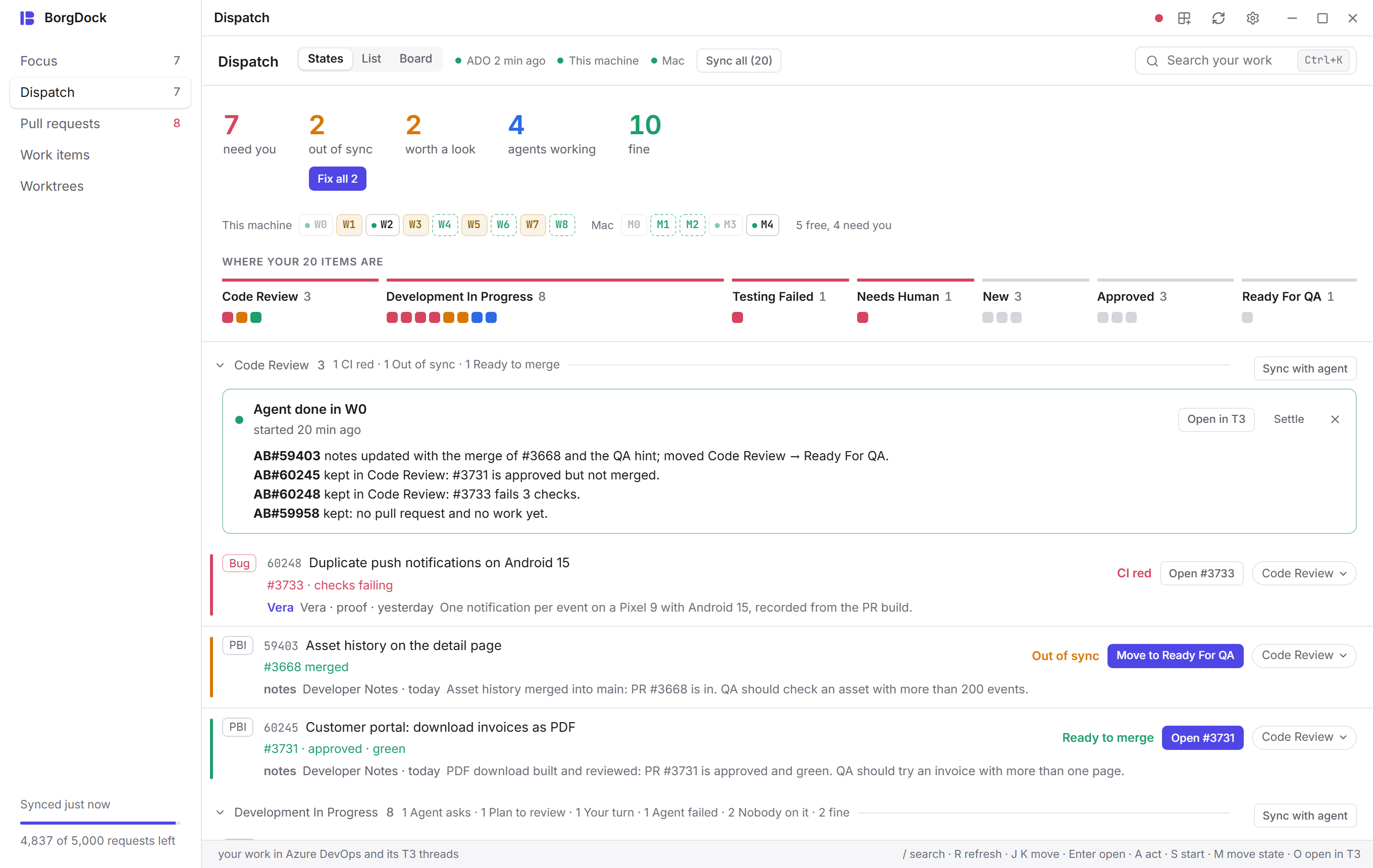The height and width of the screenshot is (868, 1373).
Task: Switch to the Board view
Action: (415, 59)
